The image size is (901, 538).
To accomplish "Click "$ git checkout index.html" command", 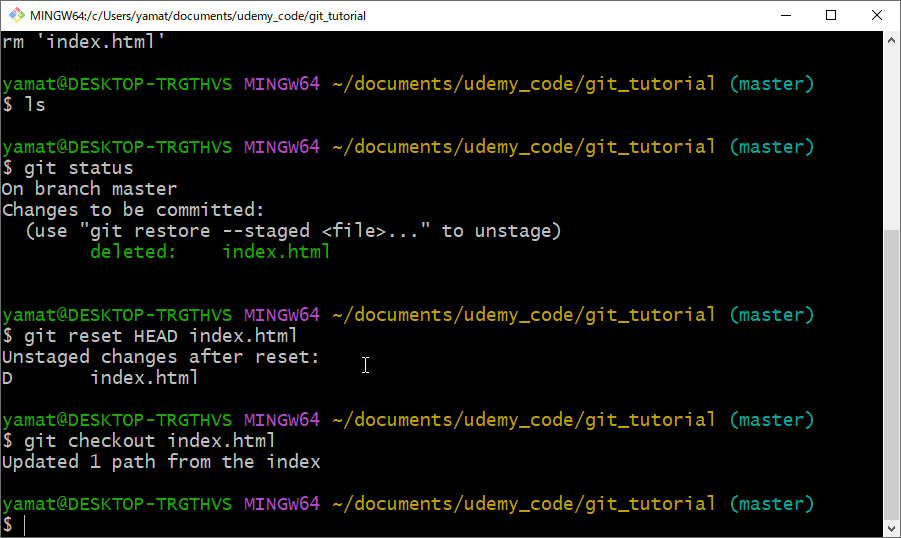I will coord(139,441).
